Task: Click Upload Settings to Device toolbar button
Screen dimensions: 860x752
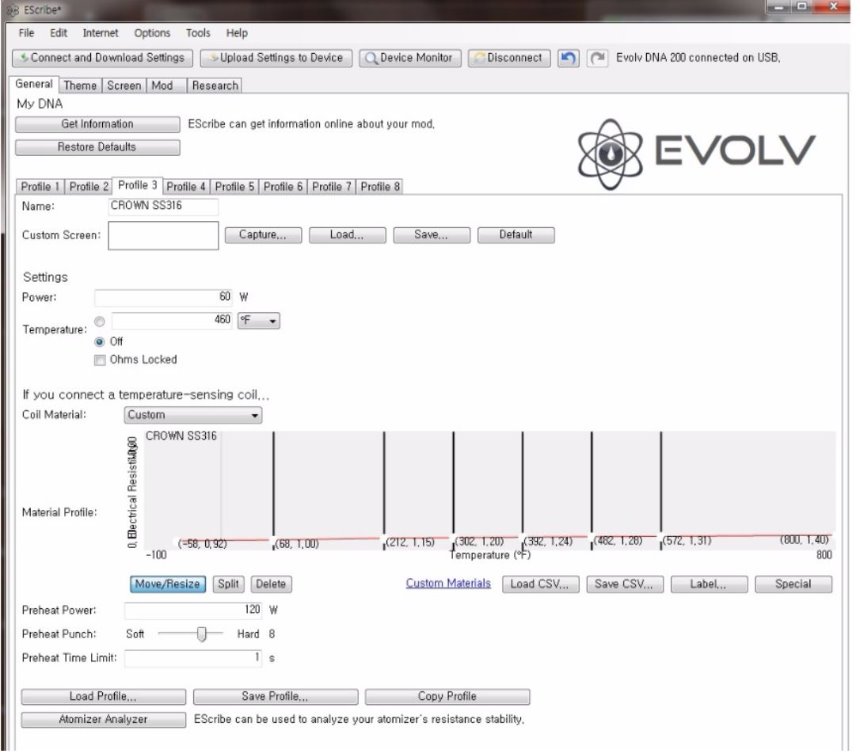Action: [276, 58]
